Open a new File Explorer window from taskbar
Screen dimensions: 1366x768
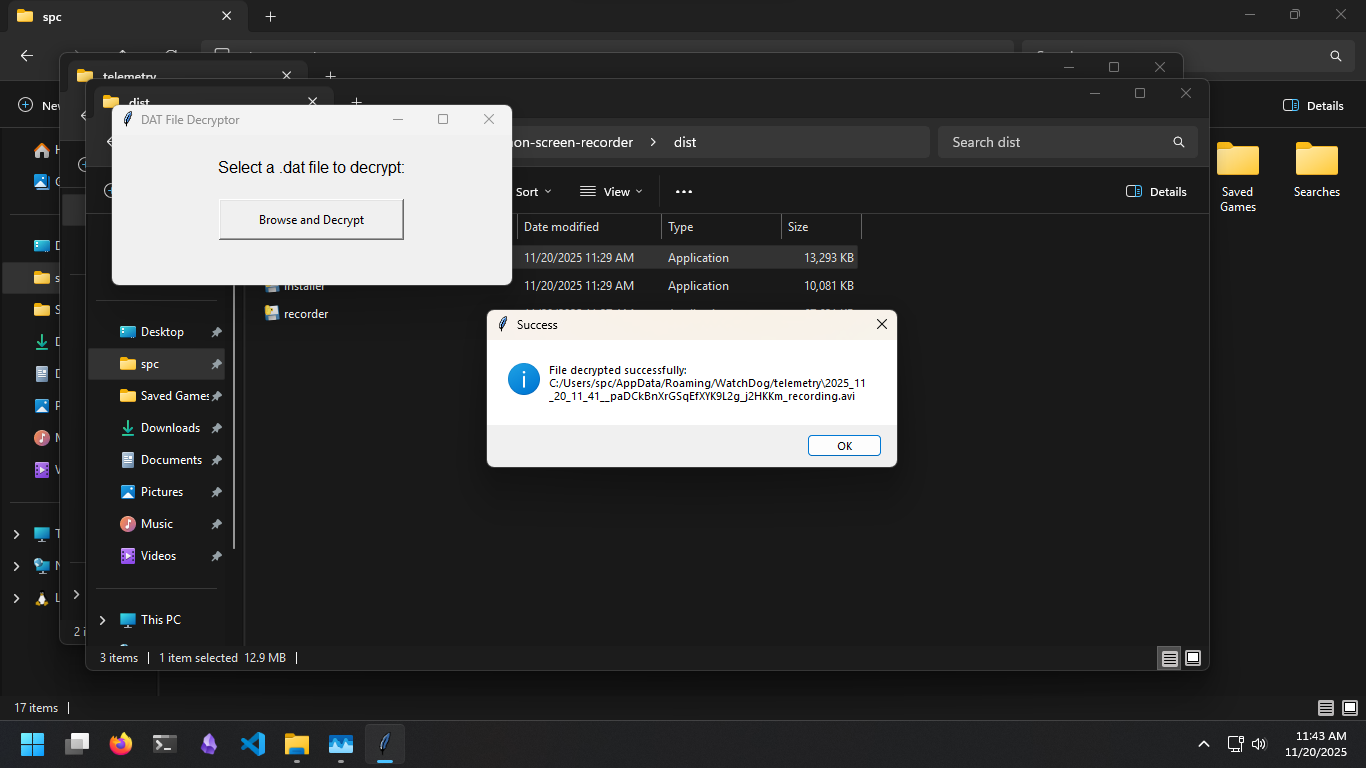tap(296, 744)
